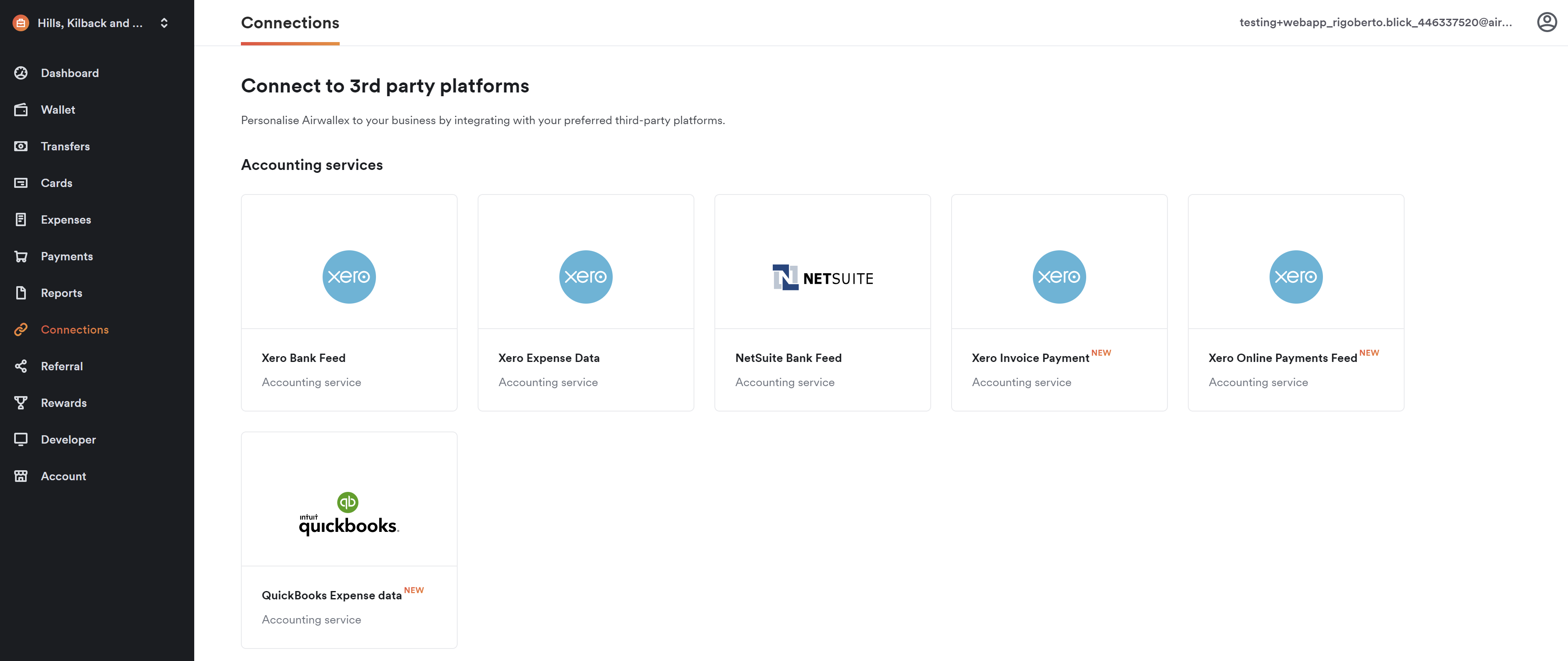Click the NetSuite logo on its card
This screenshot has width=1568, height=661.
(822, 277)
